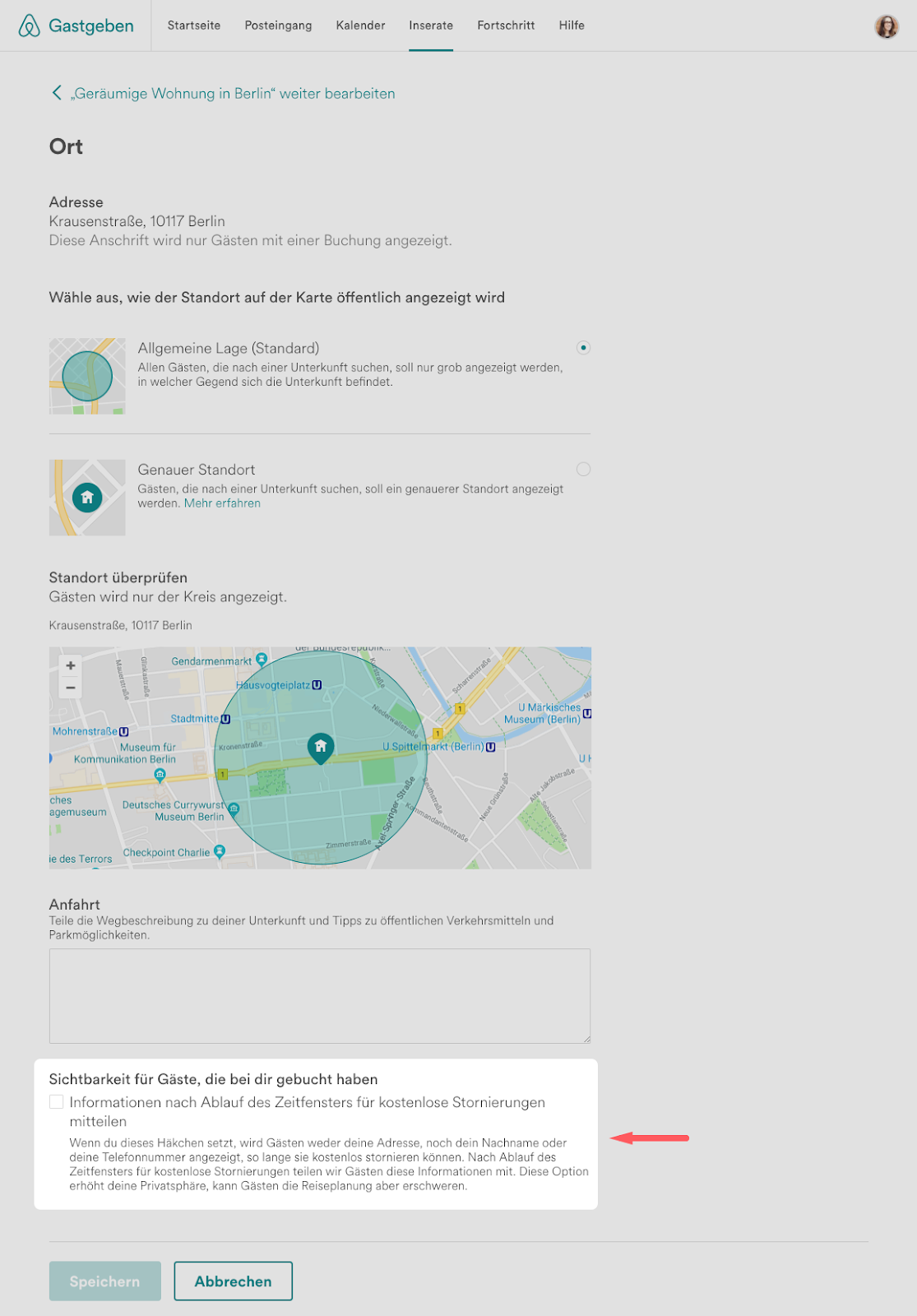Zoom out on the map
Image resolution: width=917 pixels, height=1316 pixels.
click(71, 688)
